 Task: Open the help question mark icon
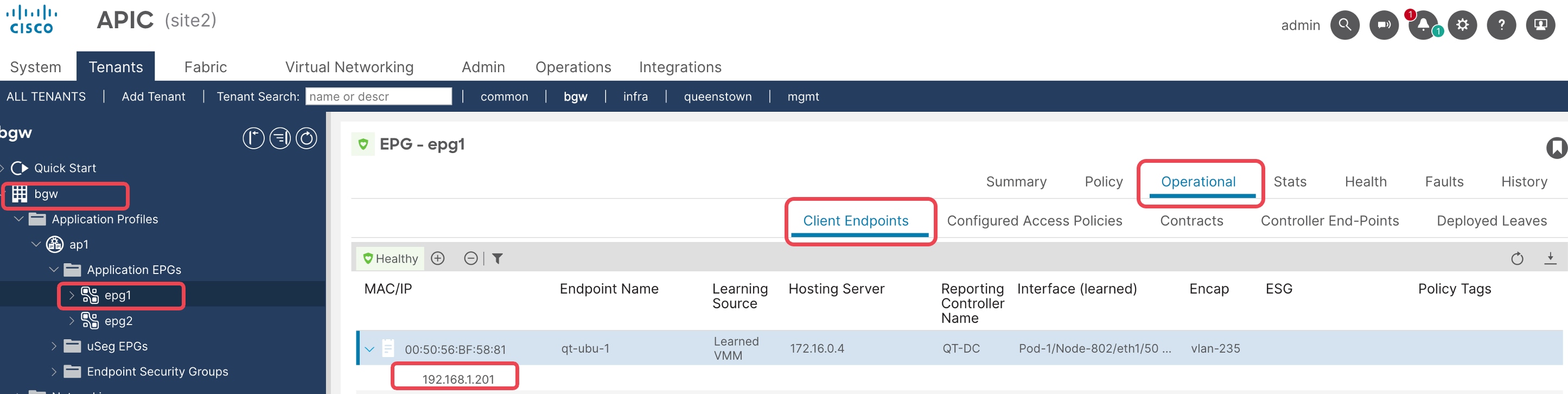point(1501,25)
